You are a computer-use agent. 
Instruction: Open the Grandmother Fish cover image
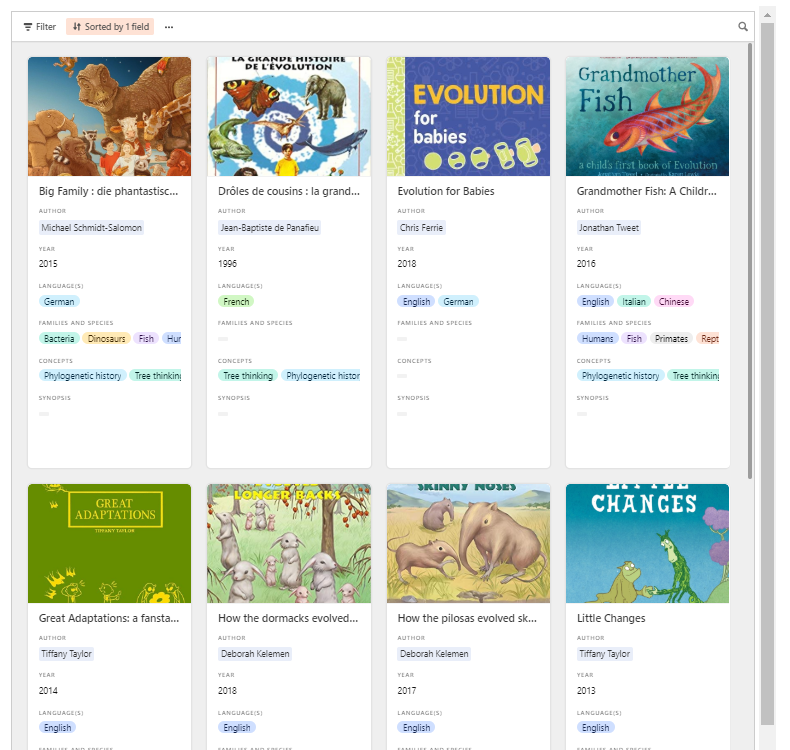(x=647, y=116)
